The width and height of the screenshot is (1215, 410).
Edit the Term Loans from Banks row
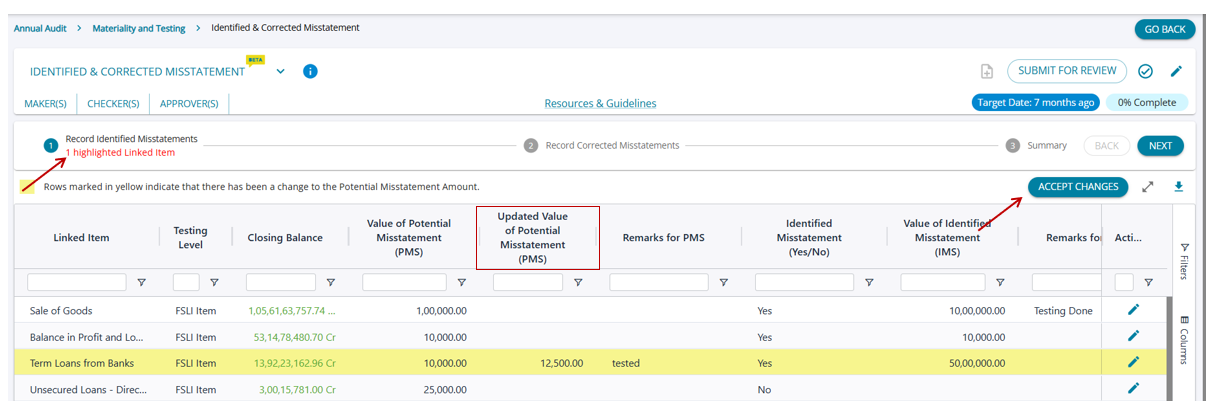click(1133, 362)
